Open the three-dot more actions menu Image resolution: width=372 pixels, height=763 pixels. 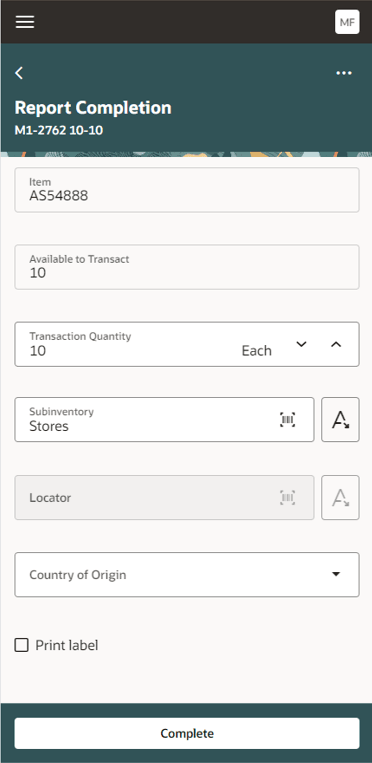click(344, 73)
